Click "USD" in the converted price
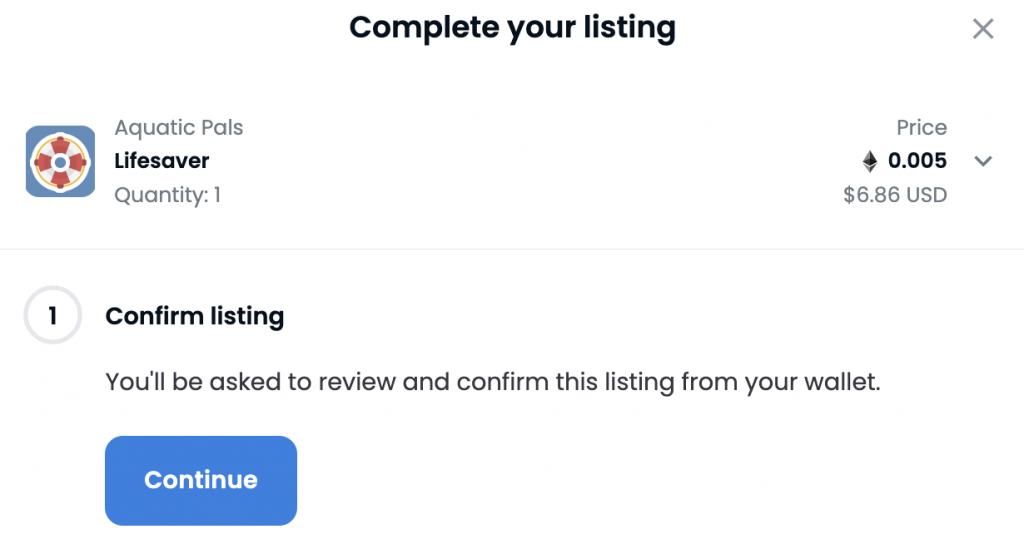 coord(925,195)
